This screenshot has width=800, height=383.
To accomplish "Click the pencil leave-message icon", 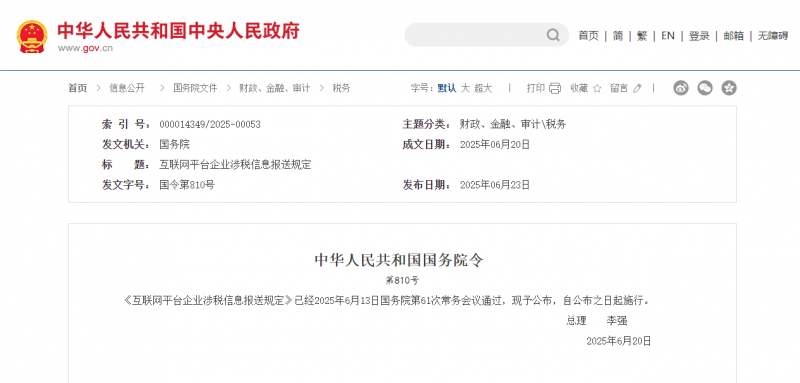I will point(637,88).
